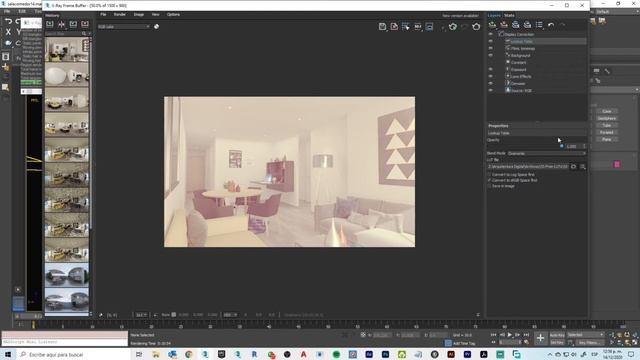This screenshot has height=360, width=640.
Task: Click the Render teapot icon at toolbar end
Action: (476, 27)
